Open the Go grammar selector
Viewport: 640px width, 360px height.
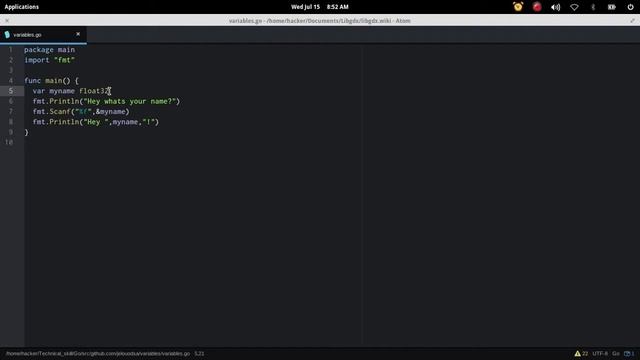[616, 353]
